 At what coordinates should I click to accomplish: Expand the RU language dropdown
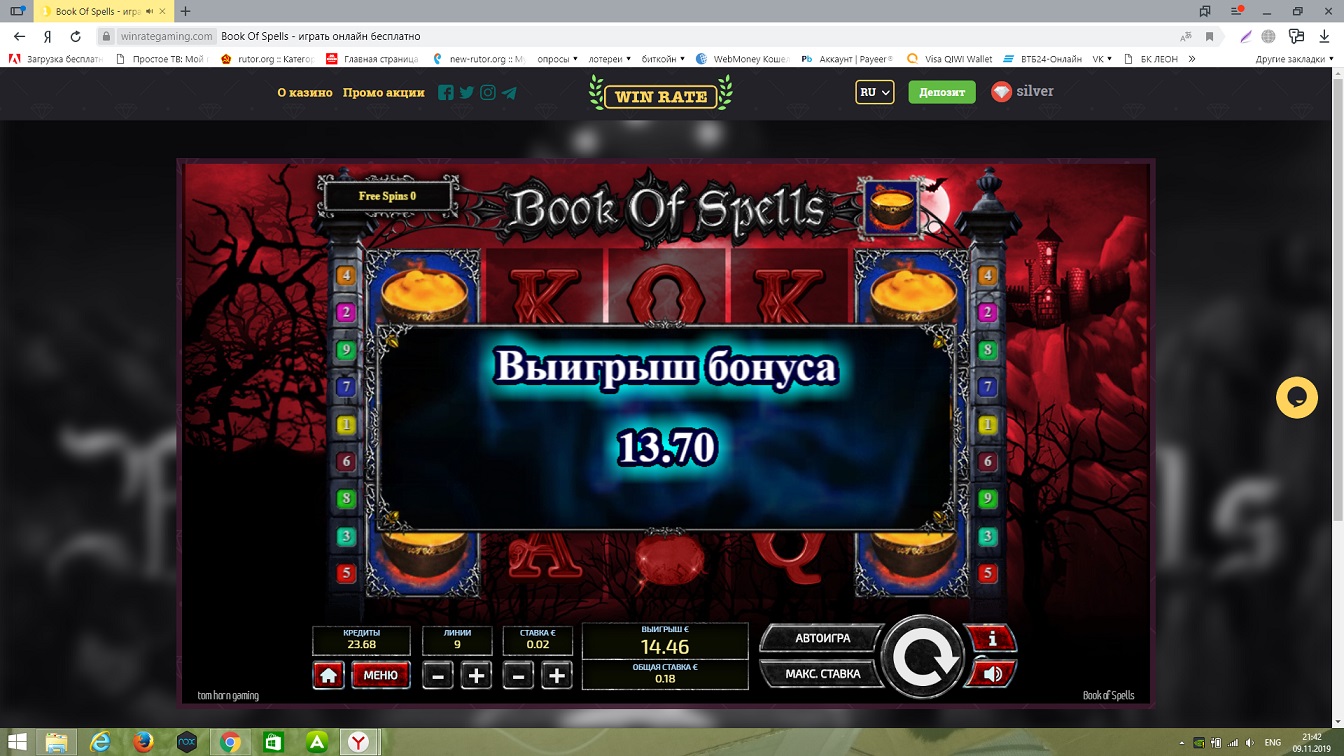tap(874, 92)
